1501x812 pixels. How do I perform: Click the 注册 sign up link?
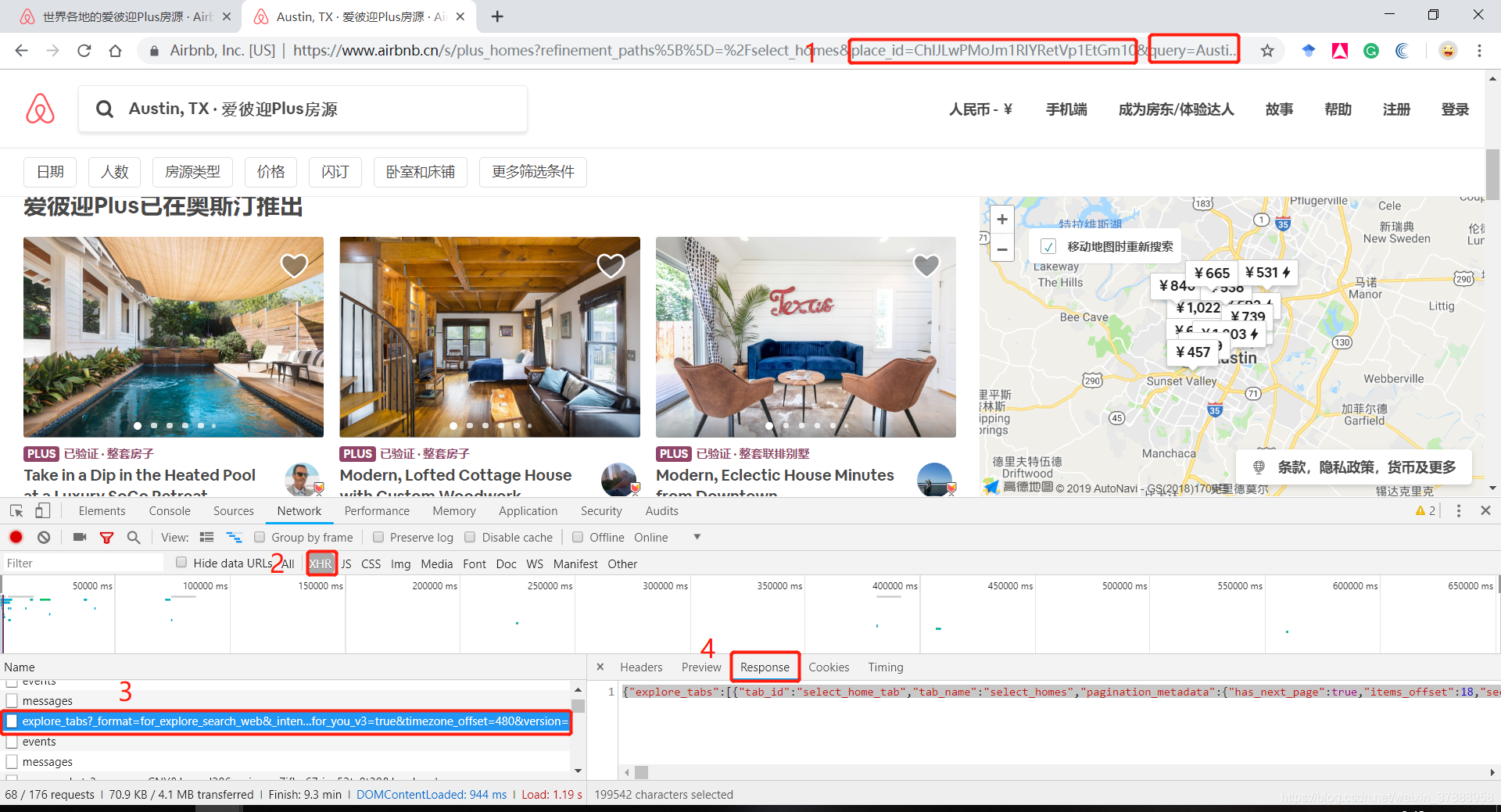[1396, 109]
